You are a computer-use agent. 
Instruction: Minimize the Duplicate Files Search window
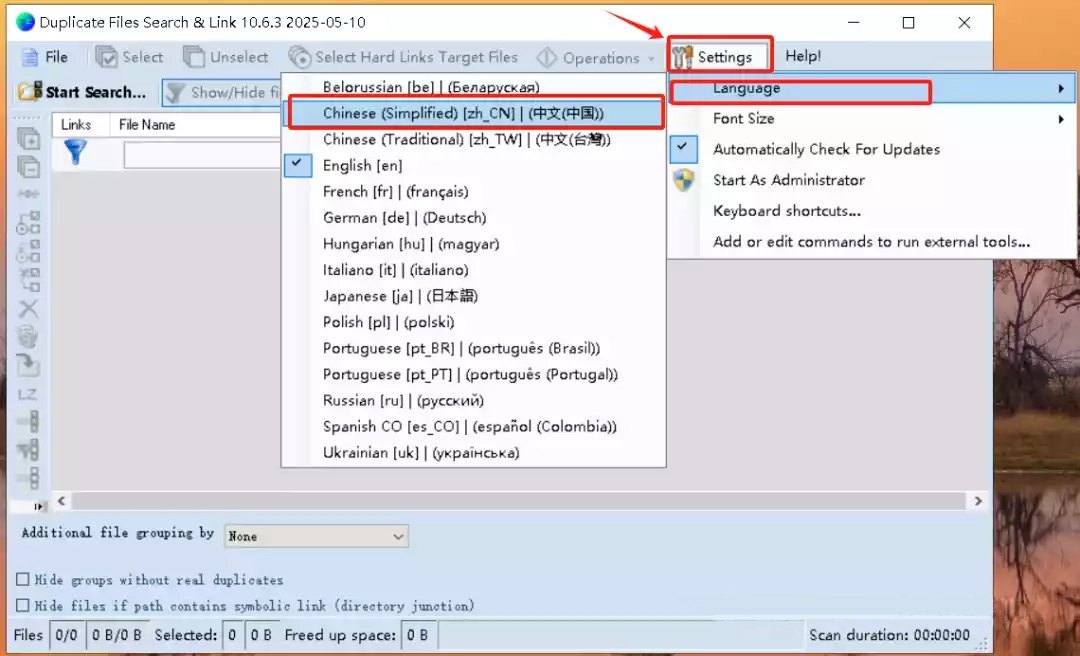pyautogui.click(x=853, y=23)
